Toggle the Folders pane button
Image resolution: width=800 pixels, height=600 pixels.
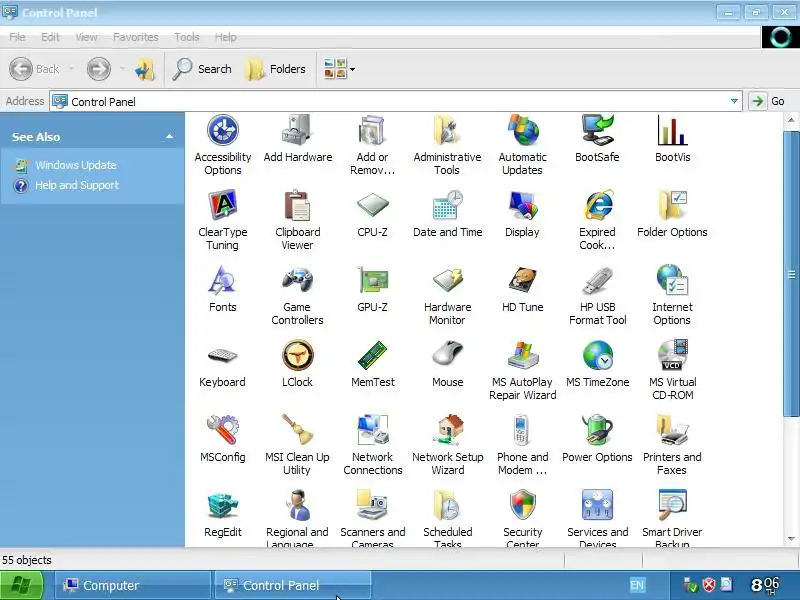point(276,69)
